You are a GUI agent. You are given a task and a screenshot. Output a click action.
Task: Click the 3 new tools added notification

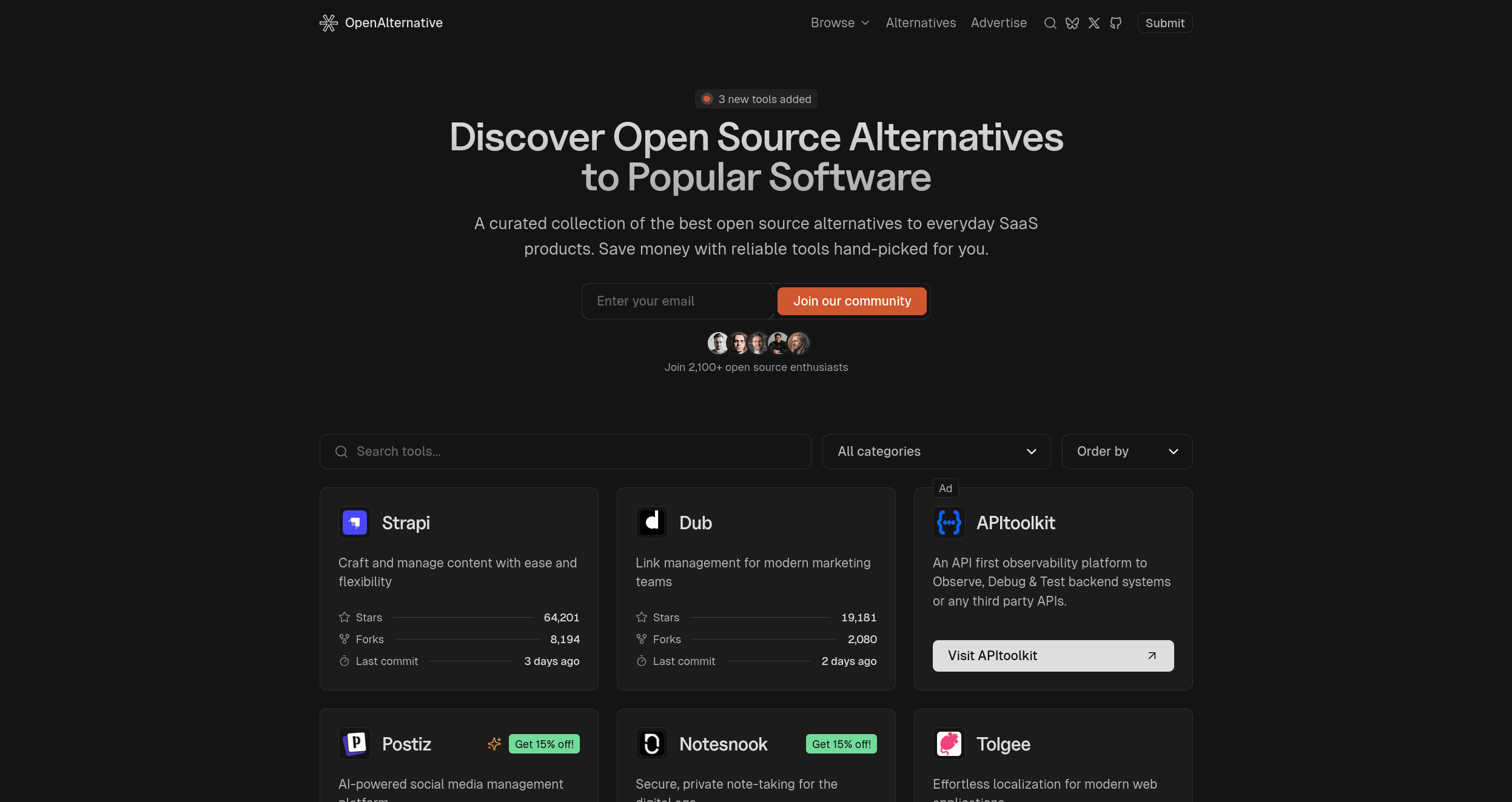756,99
